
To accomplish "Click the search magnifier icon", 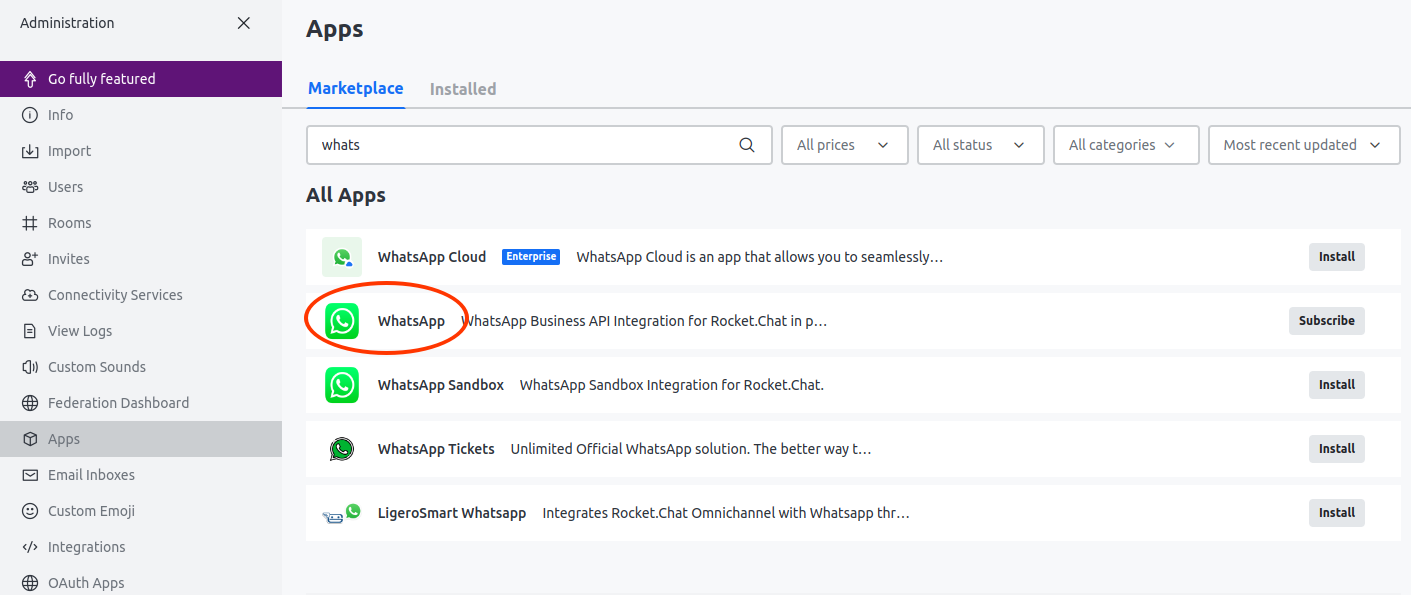I will click(746, 145).
